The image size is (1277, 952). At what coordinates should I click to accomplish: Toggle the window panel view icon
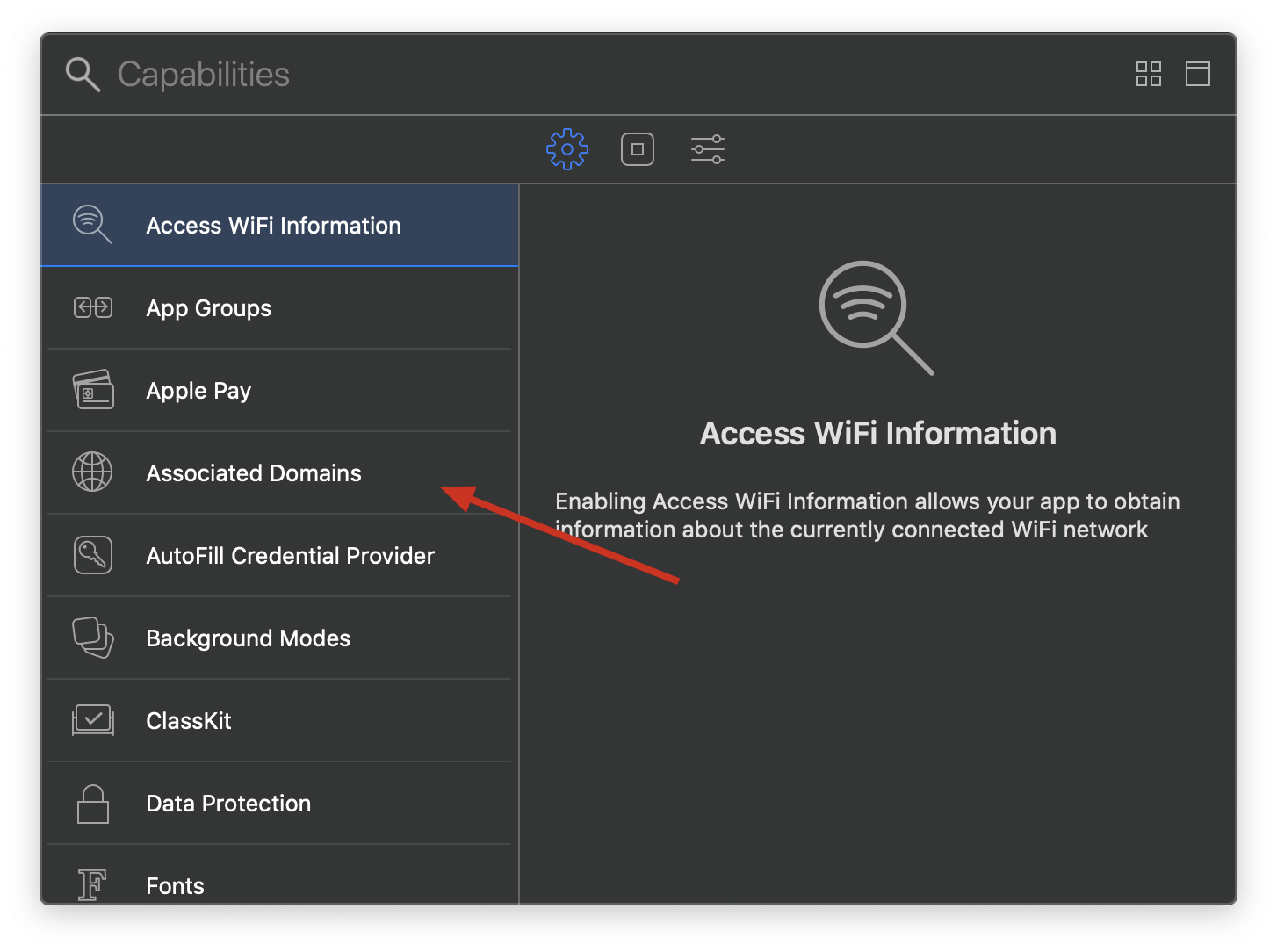coord(1197,74)
